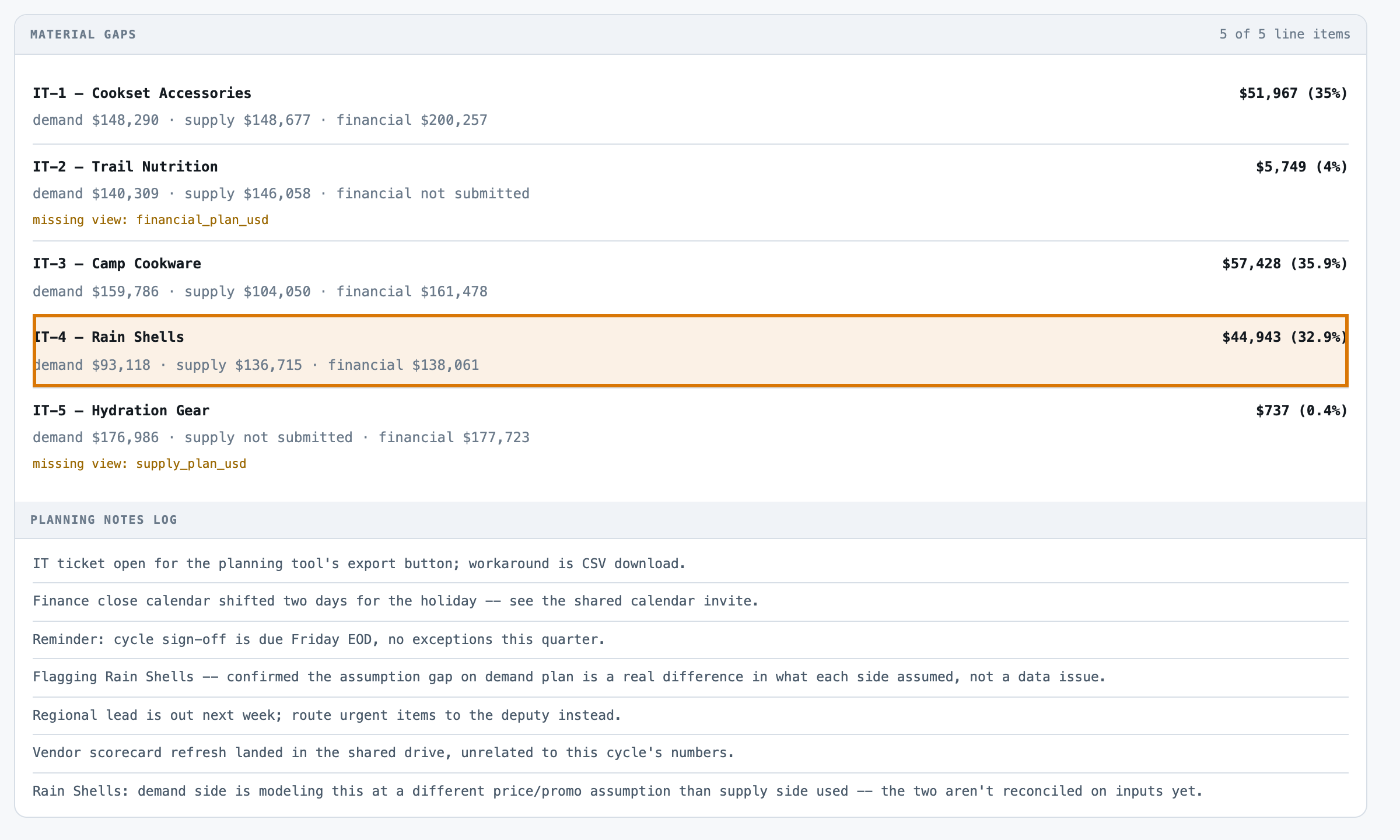Open the IT-3 Camp Cookware line item
Viewport: 1400px width, 840px height.
(x=690, y=278)
